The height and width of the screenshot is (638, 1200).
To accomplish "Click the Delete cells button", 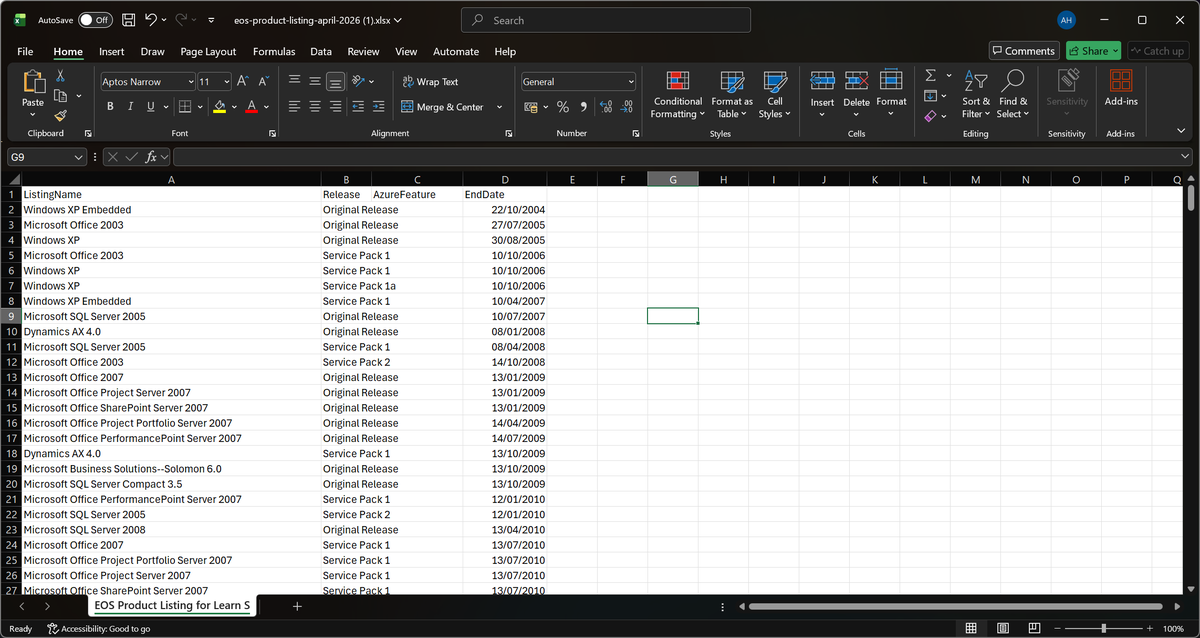I will pos(856,94).
